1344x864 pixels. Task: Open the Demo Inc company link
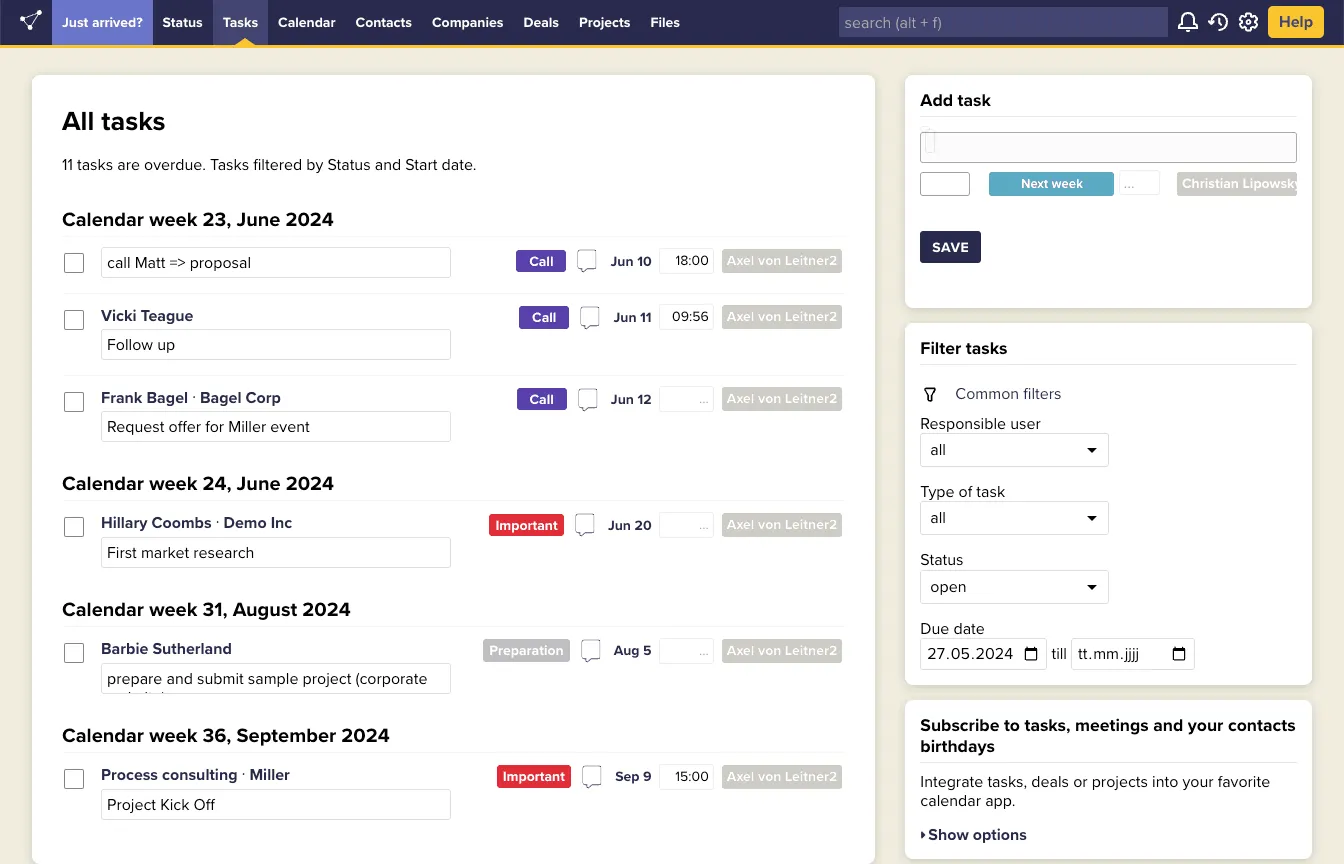click(x=258, y=523)
